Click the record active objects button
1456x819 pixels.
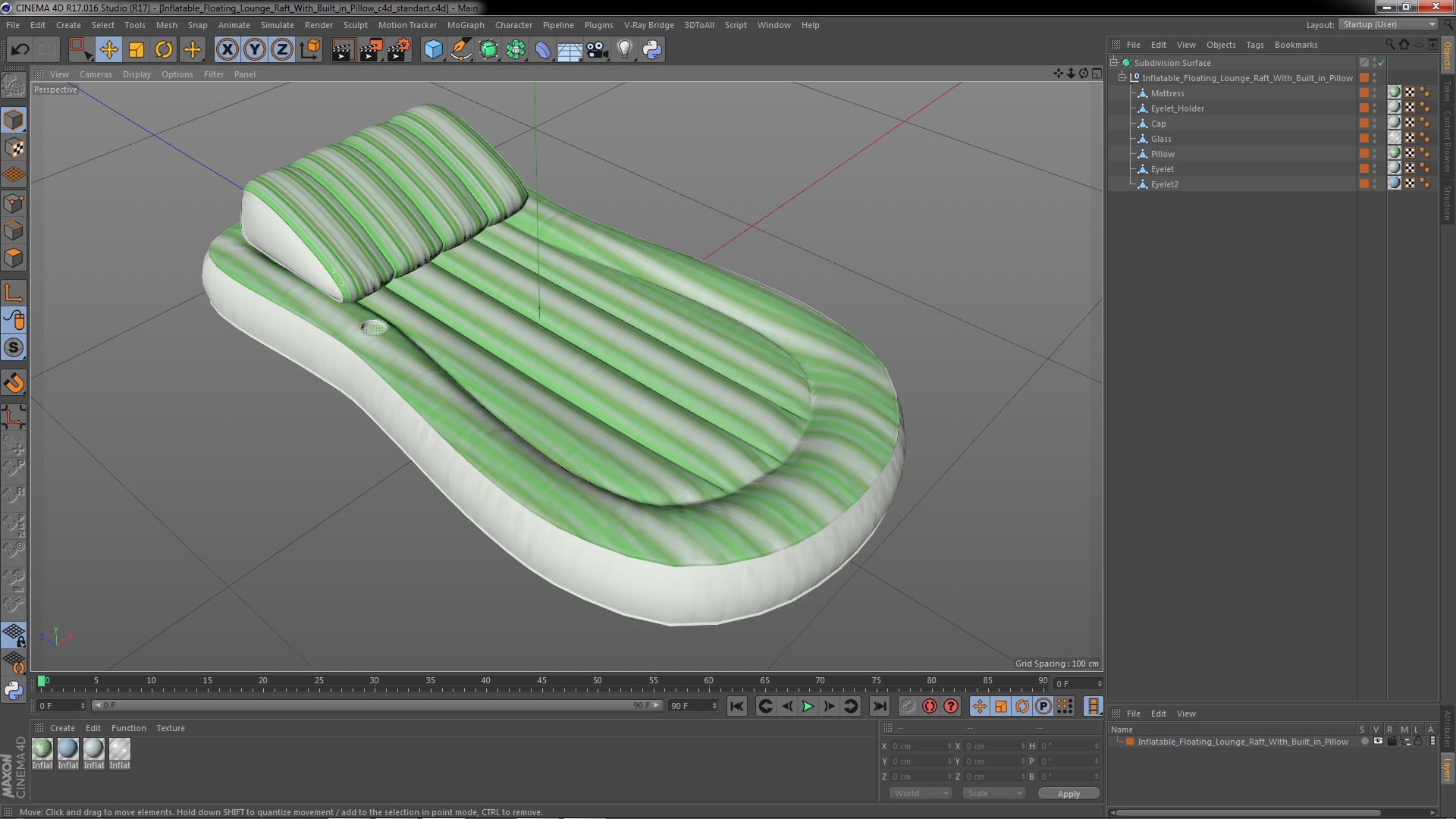pyautogui.click(x=908, y=706)
